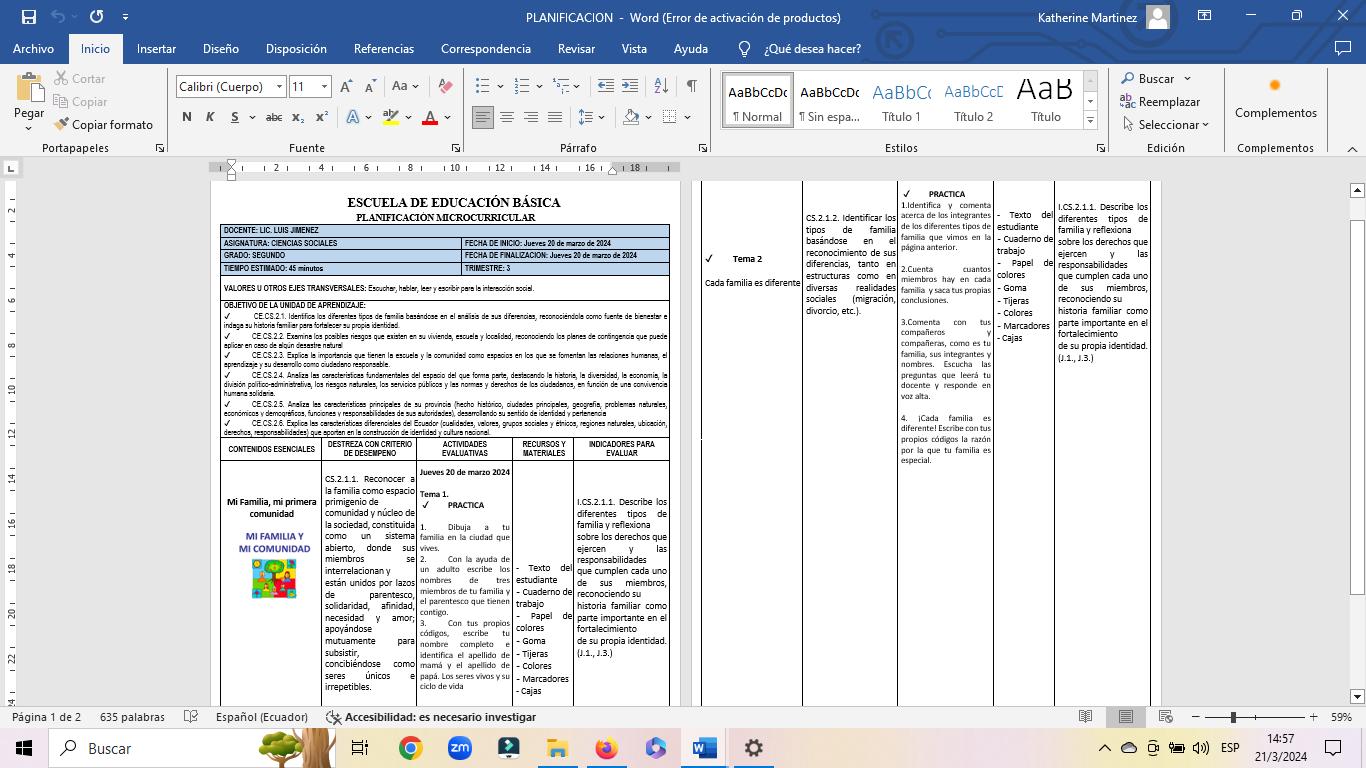Image resolution: width=1366 pixels, height=768 pixels.
Task: Open accessibility checker from status bar
Action: click(431, 717)
